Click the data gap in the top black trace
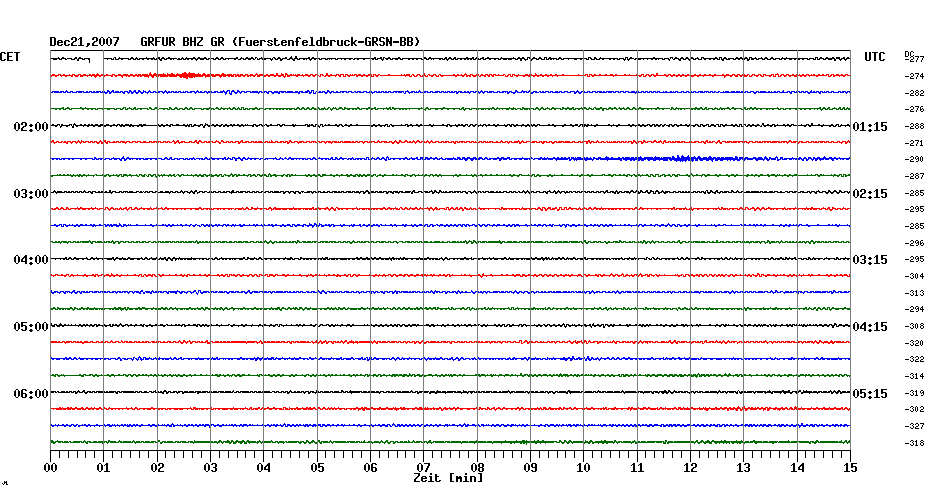This screenshot has width=930, height=494. coord(97,59)
